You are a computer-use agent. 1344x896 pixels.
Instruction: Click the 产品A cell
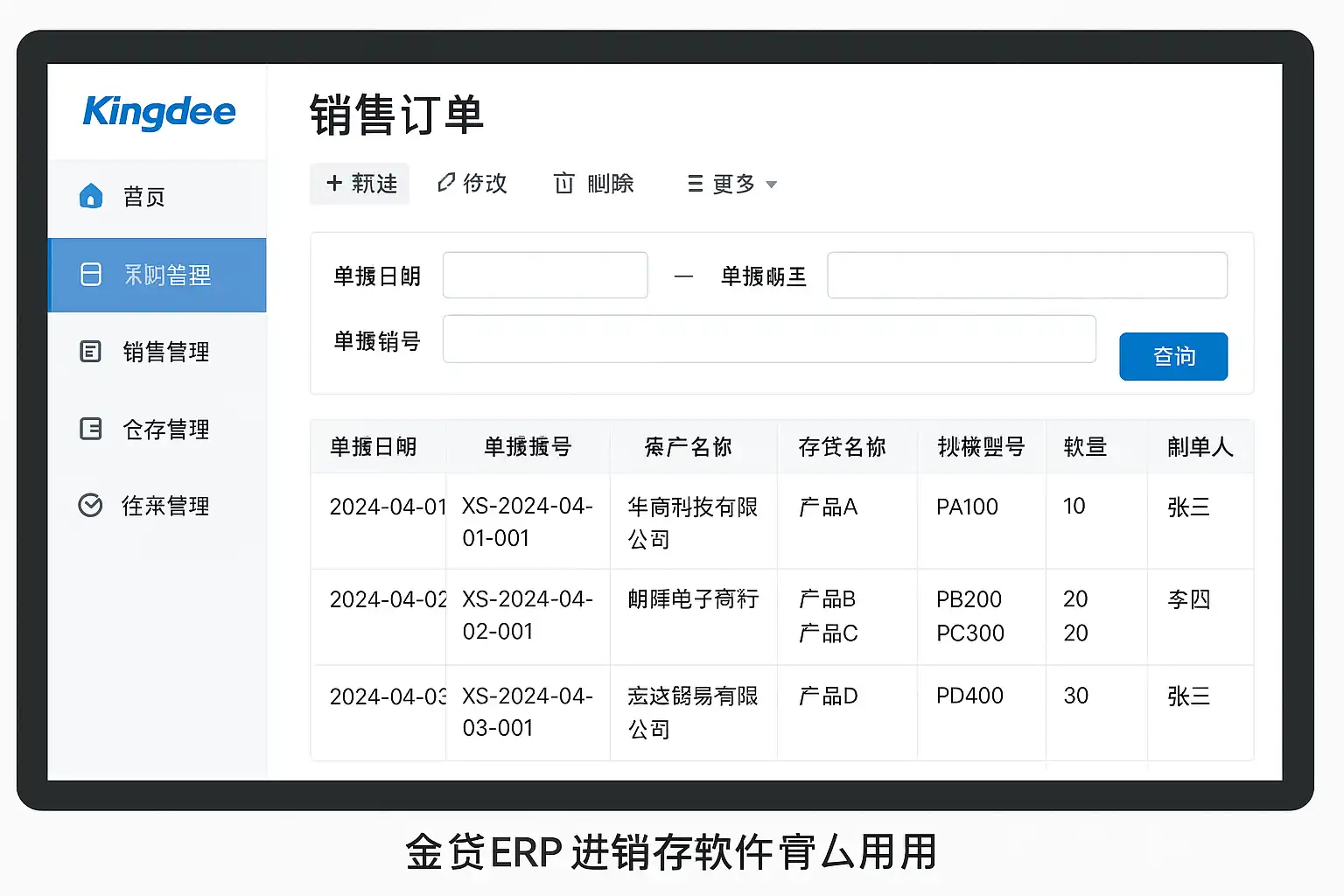828,507
